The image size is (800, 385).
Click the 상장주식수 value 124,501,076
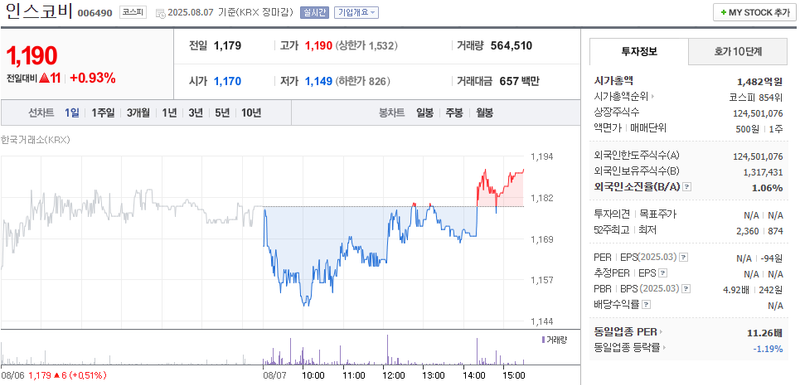pyautogui.click(x=758, y=113)
